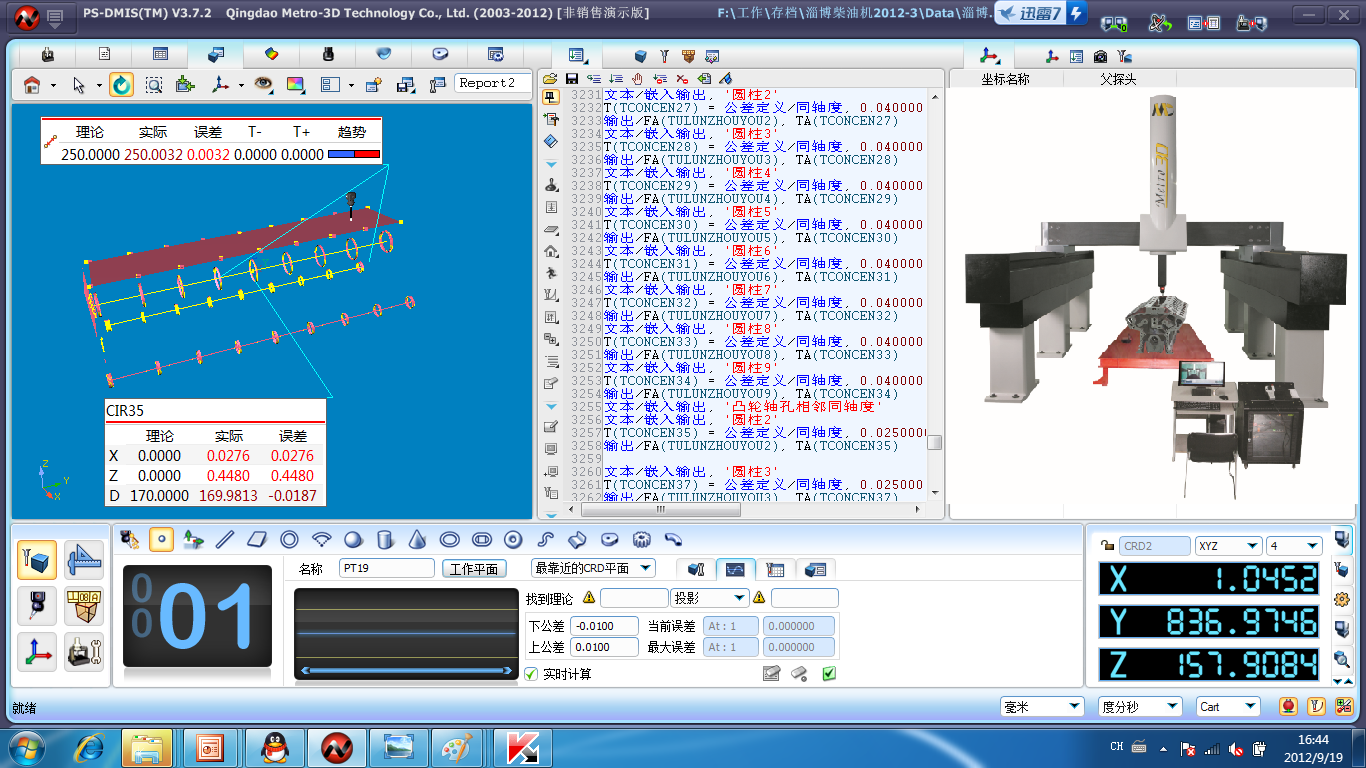Select the gear feature tool
The image size is (1366, 768).
[x=643, y=539]
